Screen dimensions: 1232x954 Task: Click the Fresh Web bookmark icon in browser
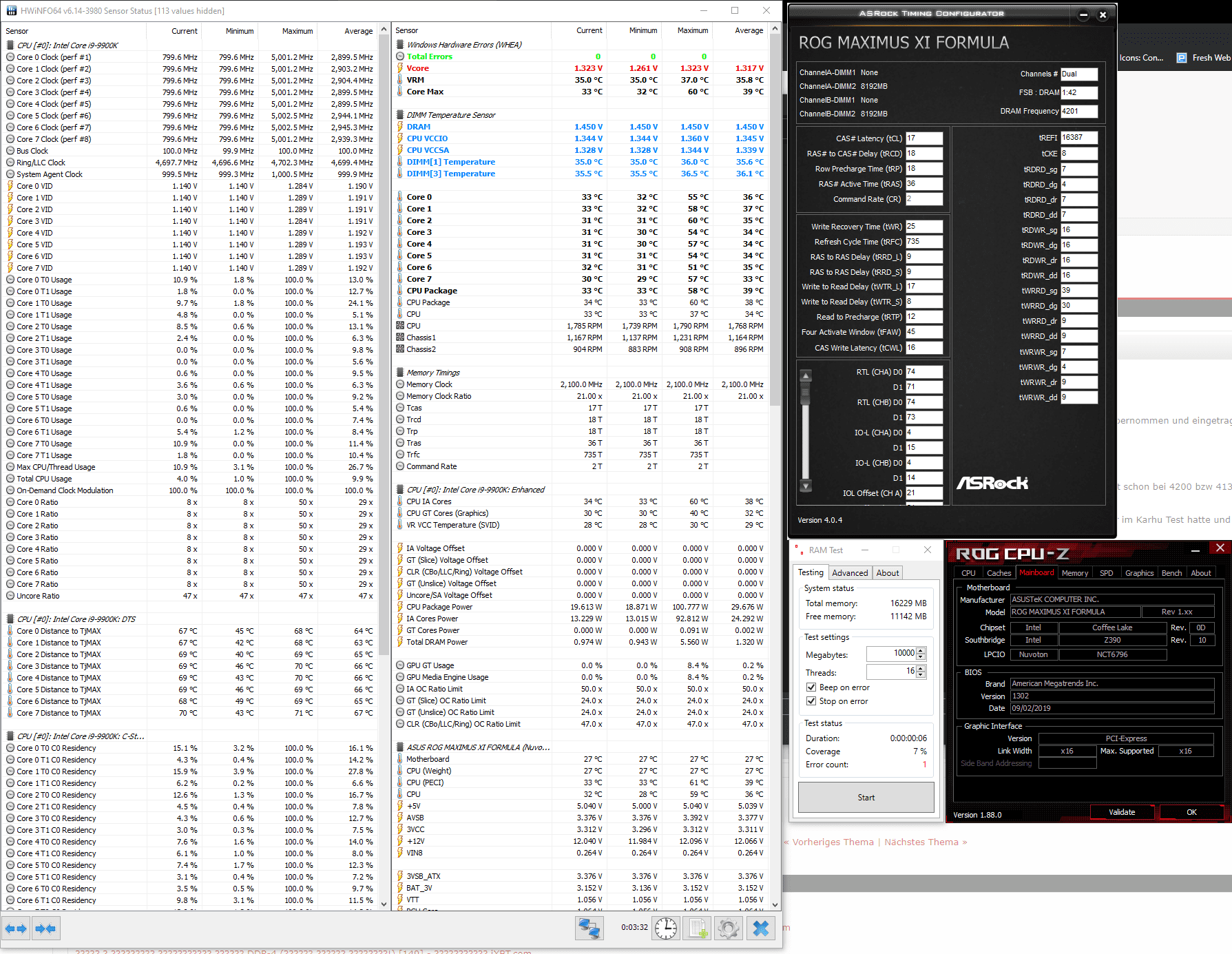(x=1182, y=58)
